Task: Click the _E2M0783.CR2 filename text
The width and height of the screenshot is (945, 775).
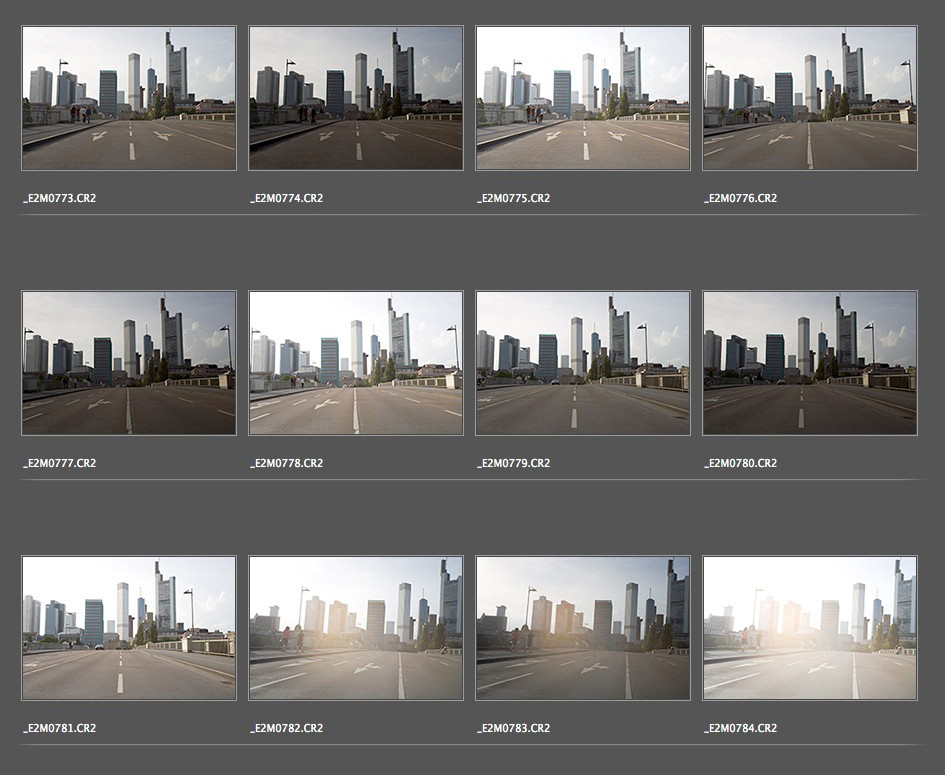Action: (x=513, y=728)
